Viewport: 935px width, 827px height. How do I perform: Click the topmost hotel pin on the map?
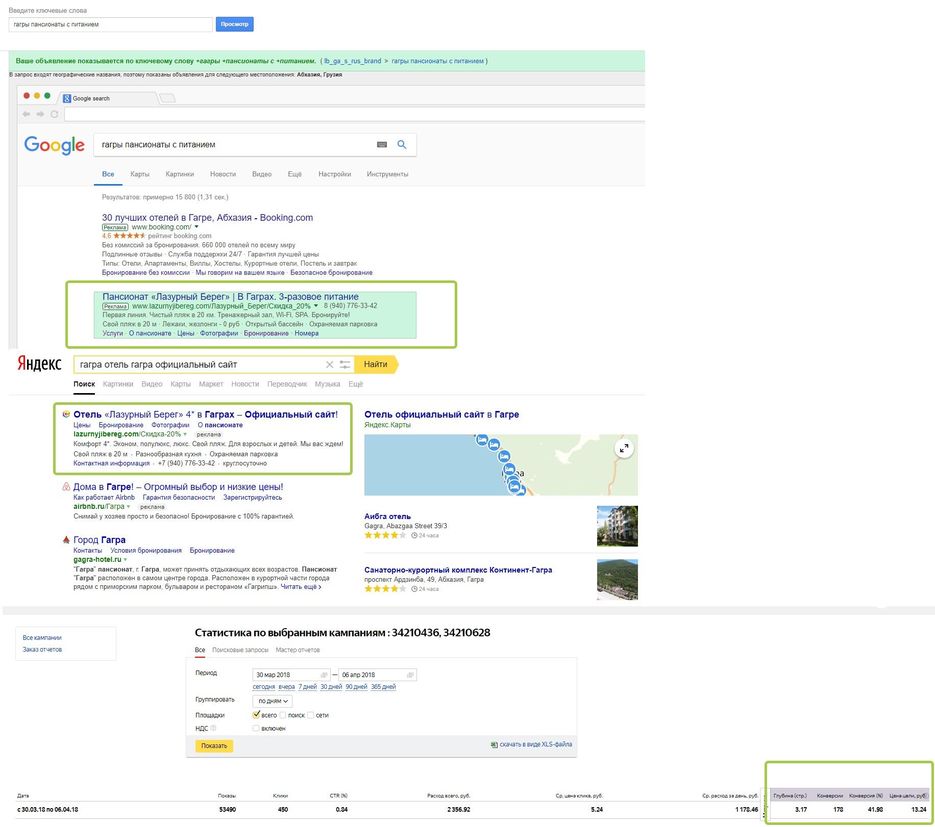[482, 440]
